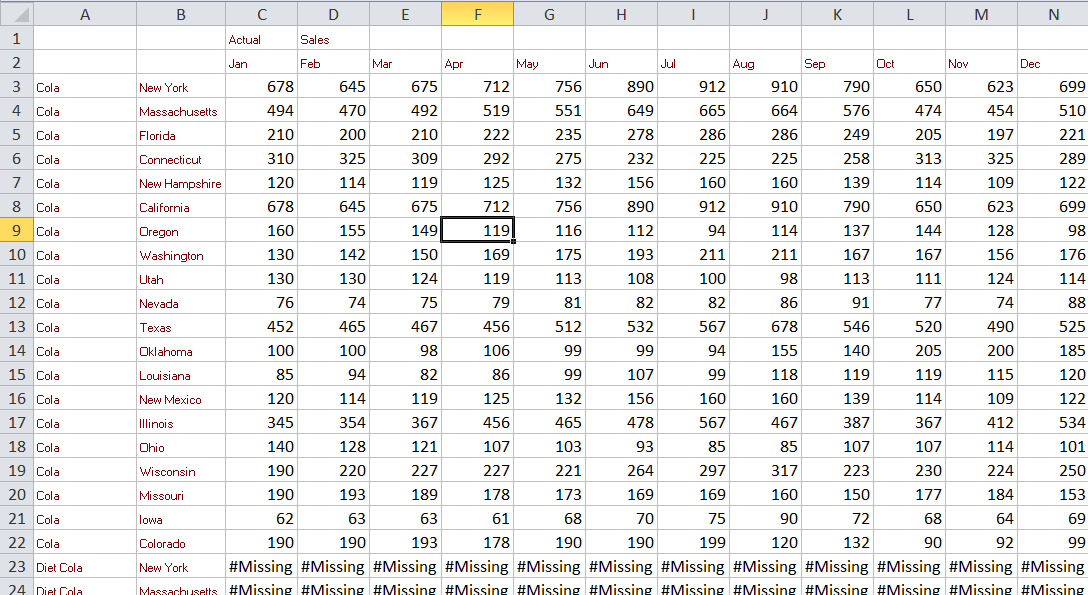Click the 'Jun' month header cell

[622, 62]
